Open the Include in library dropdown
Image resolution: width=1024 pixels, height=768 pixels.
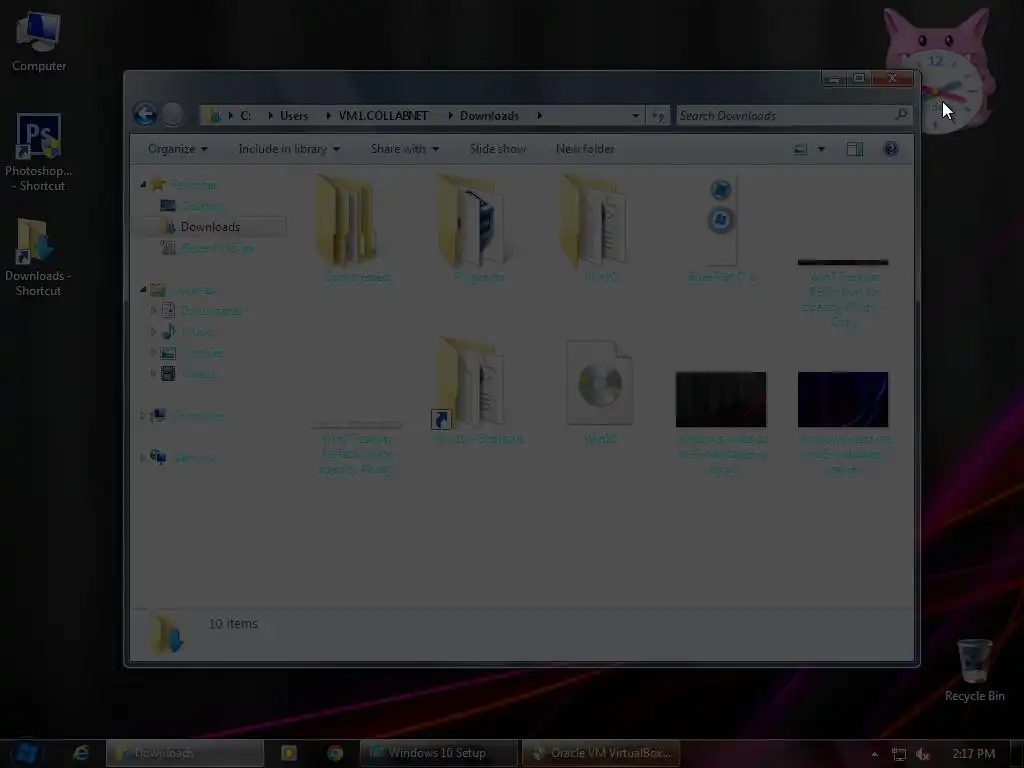289,149
